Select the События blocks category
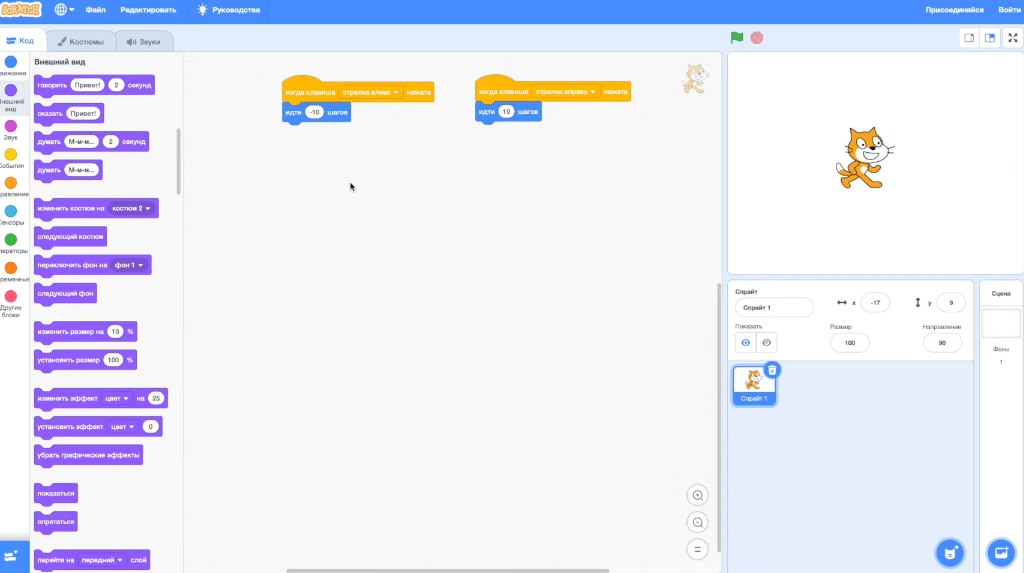 (11, 158)
